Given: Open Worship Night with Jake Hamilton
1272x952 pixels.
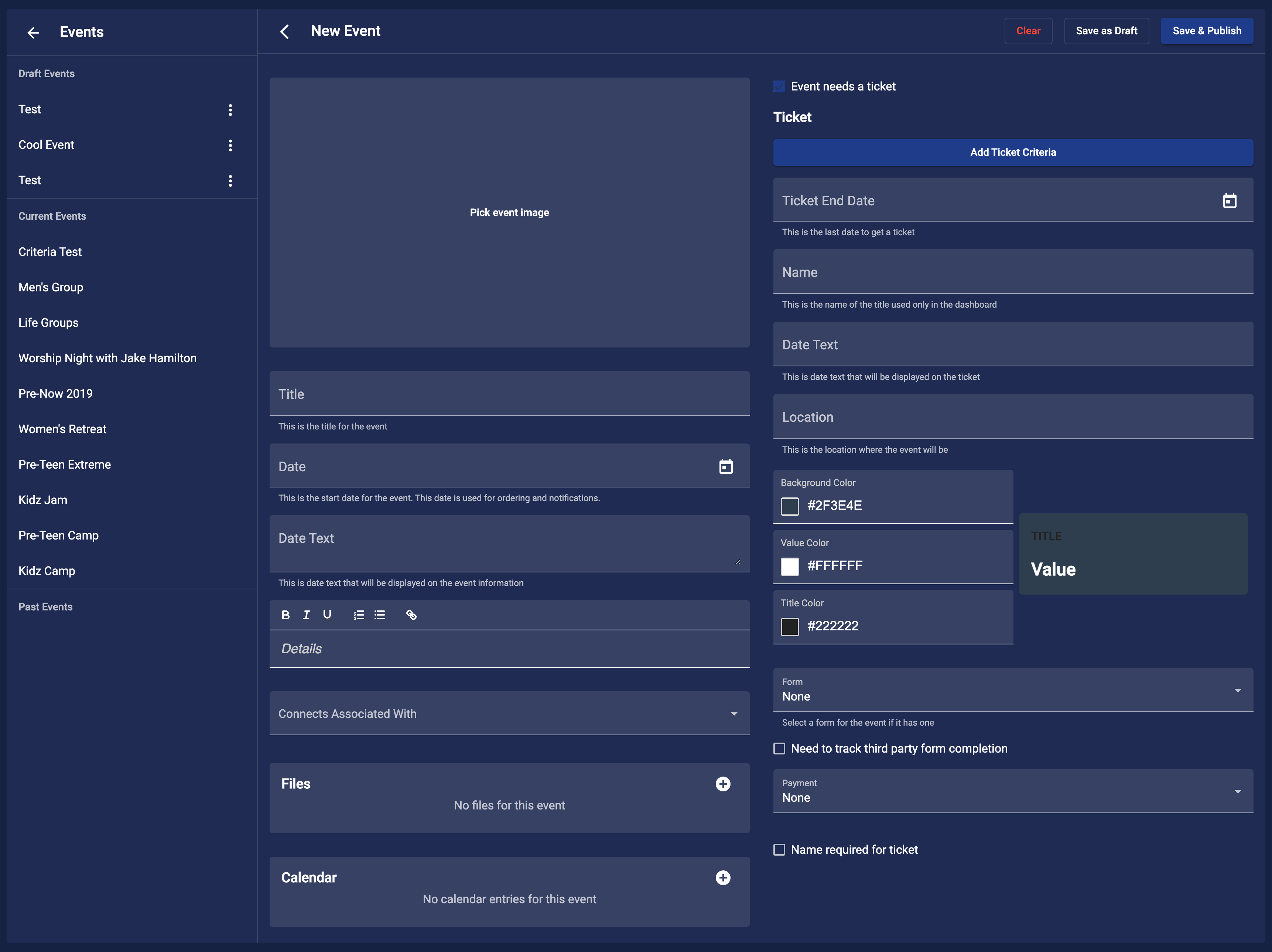Looking at the screenshot, I should 132,358.
